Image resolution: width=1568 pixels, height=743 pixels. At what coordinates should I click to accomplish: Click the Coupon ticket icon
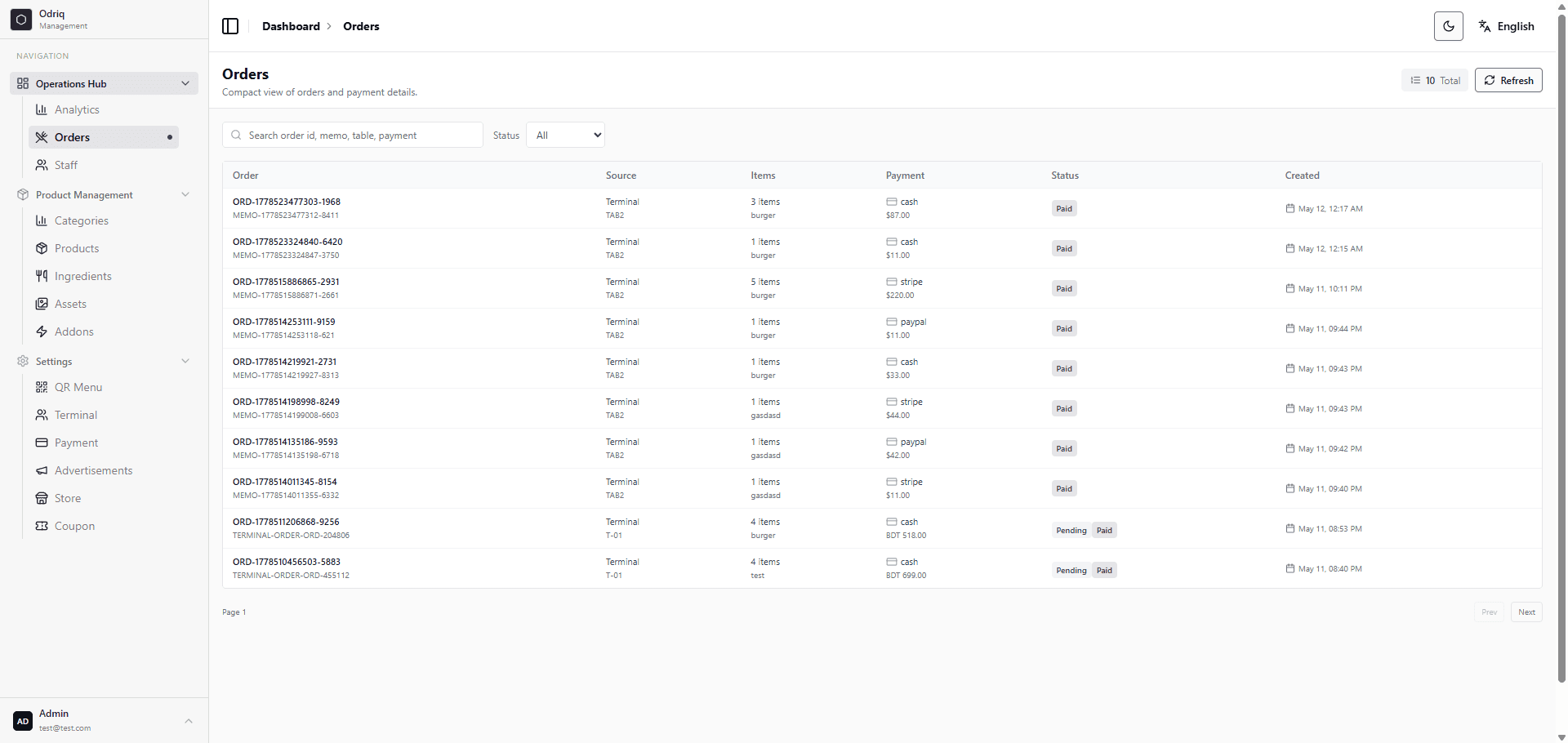tap(42, 526)
